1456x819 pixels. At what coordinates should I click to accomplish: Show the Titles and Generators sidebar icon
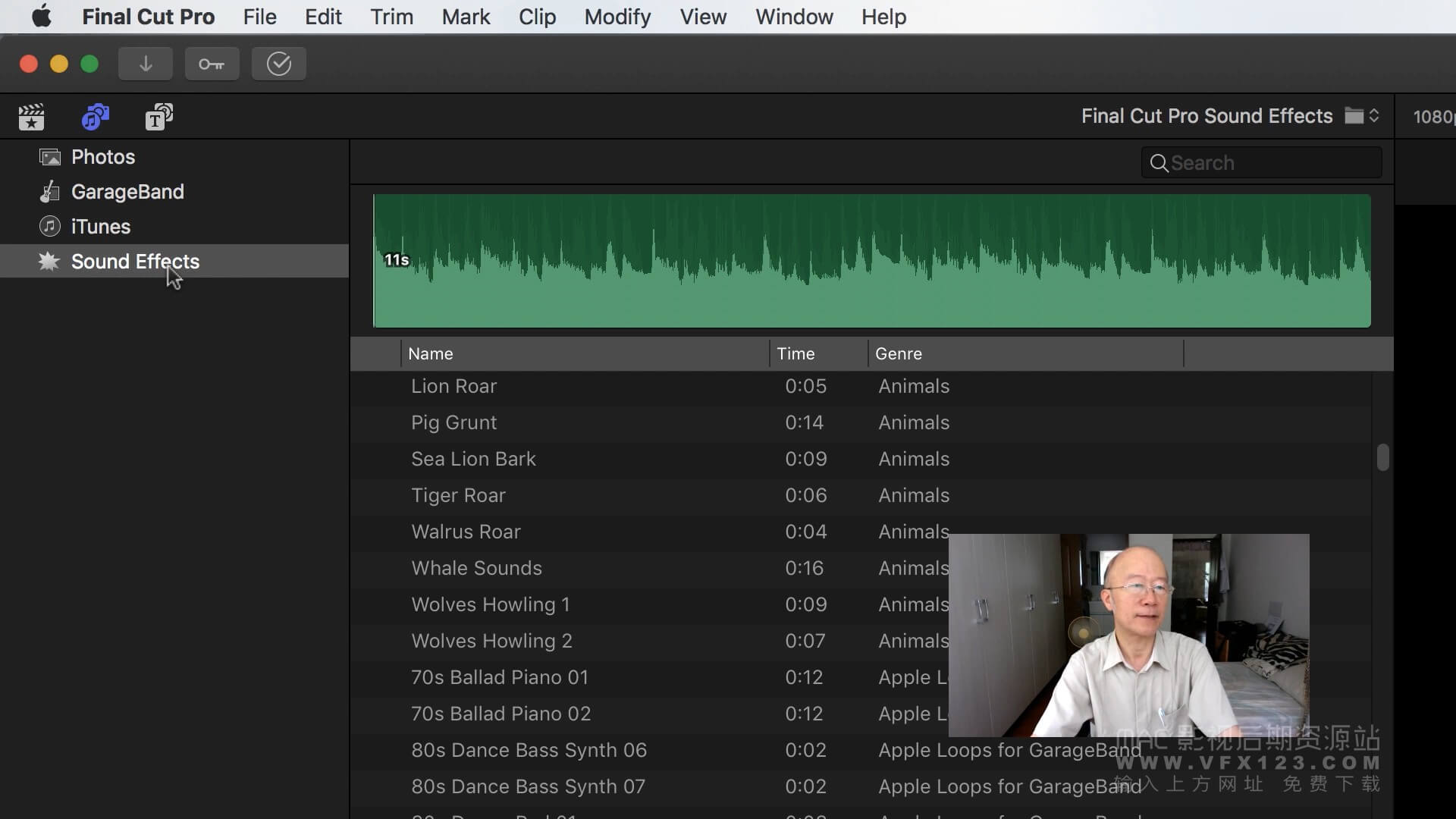159,117
